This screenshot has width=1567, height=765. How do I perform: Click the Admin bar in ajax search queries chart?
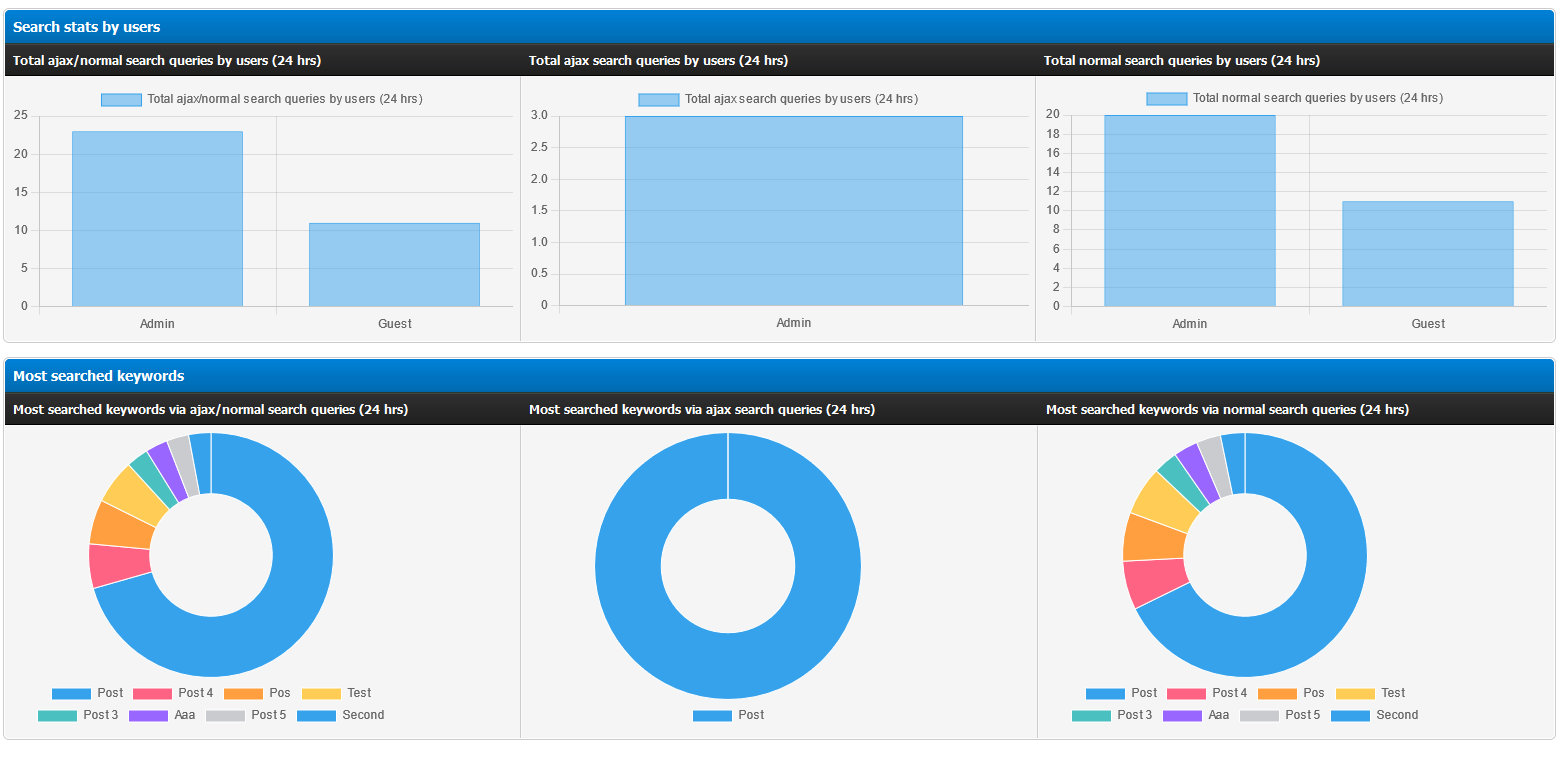(793, 211)
